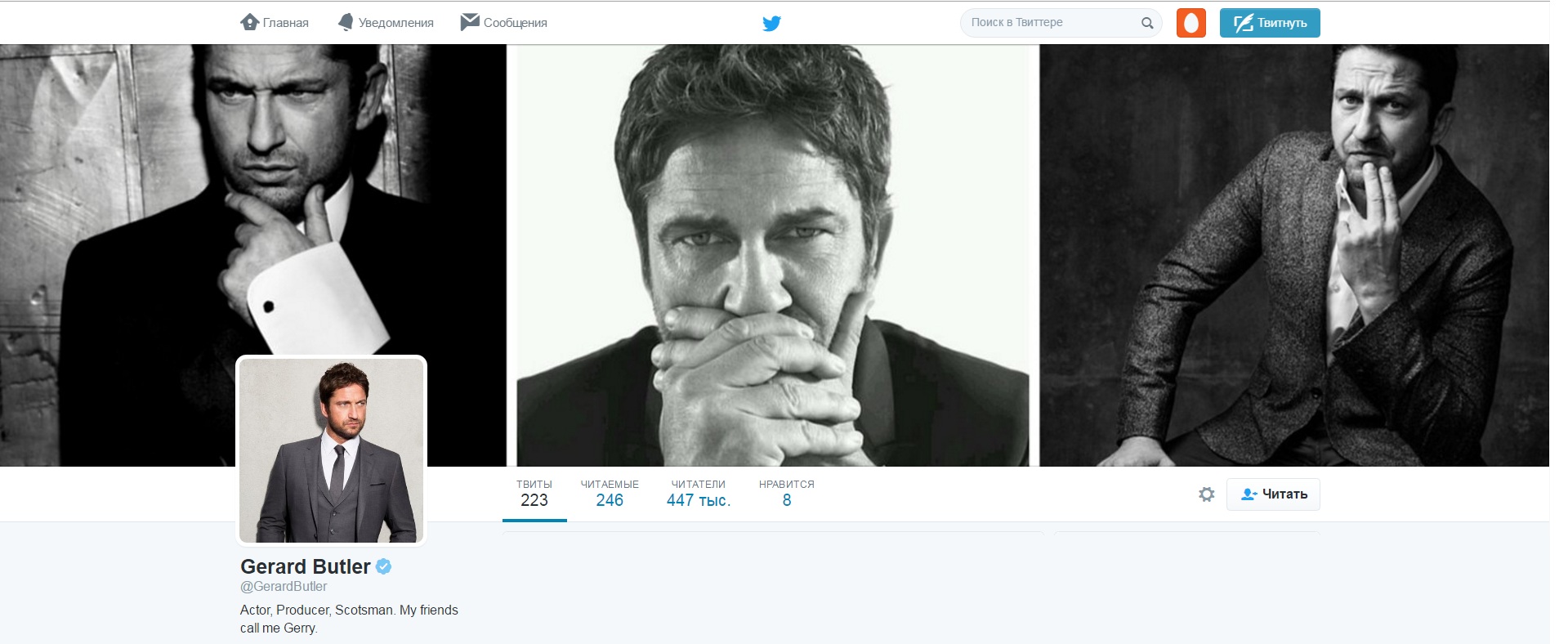Click the Gerard Butler profile name
Viewport: 1568px width, 644px height.
coord(305,566)
